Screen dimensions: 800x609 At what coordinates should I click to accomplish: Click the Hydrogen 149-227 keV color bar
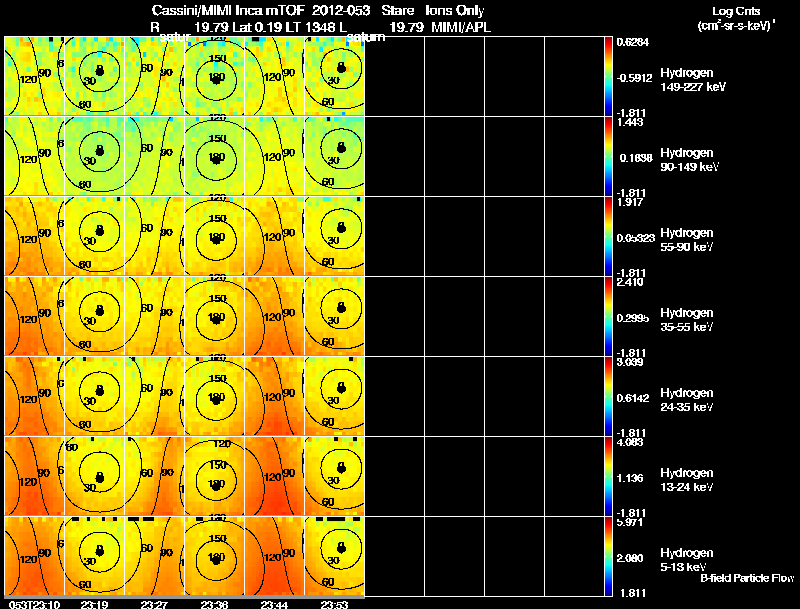pyautogui.click(x=608, y=76)
